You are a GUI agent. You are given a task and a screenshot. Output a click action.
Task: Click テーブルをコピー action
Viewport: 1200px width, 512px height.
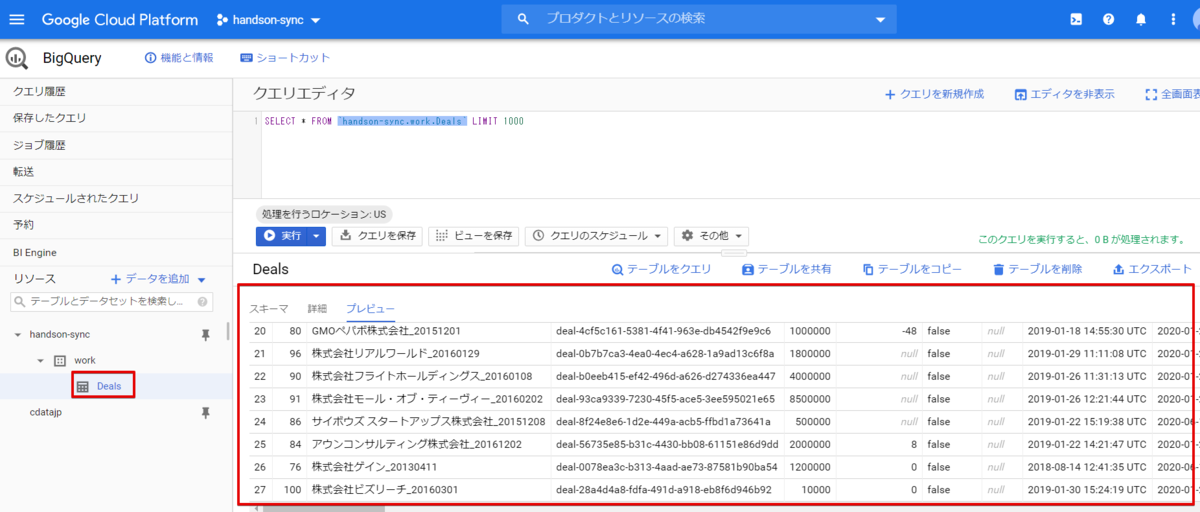coord(912,270)
